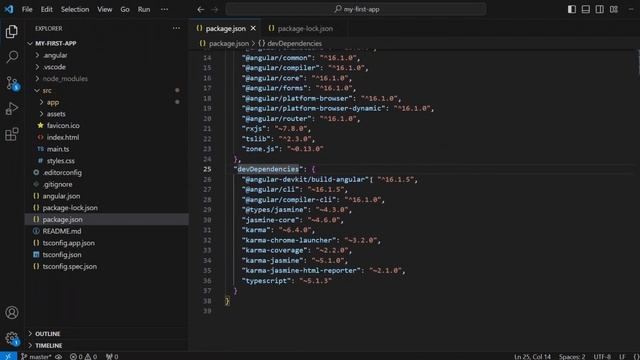Open the Selection menu

75,9
